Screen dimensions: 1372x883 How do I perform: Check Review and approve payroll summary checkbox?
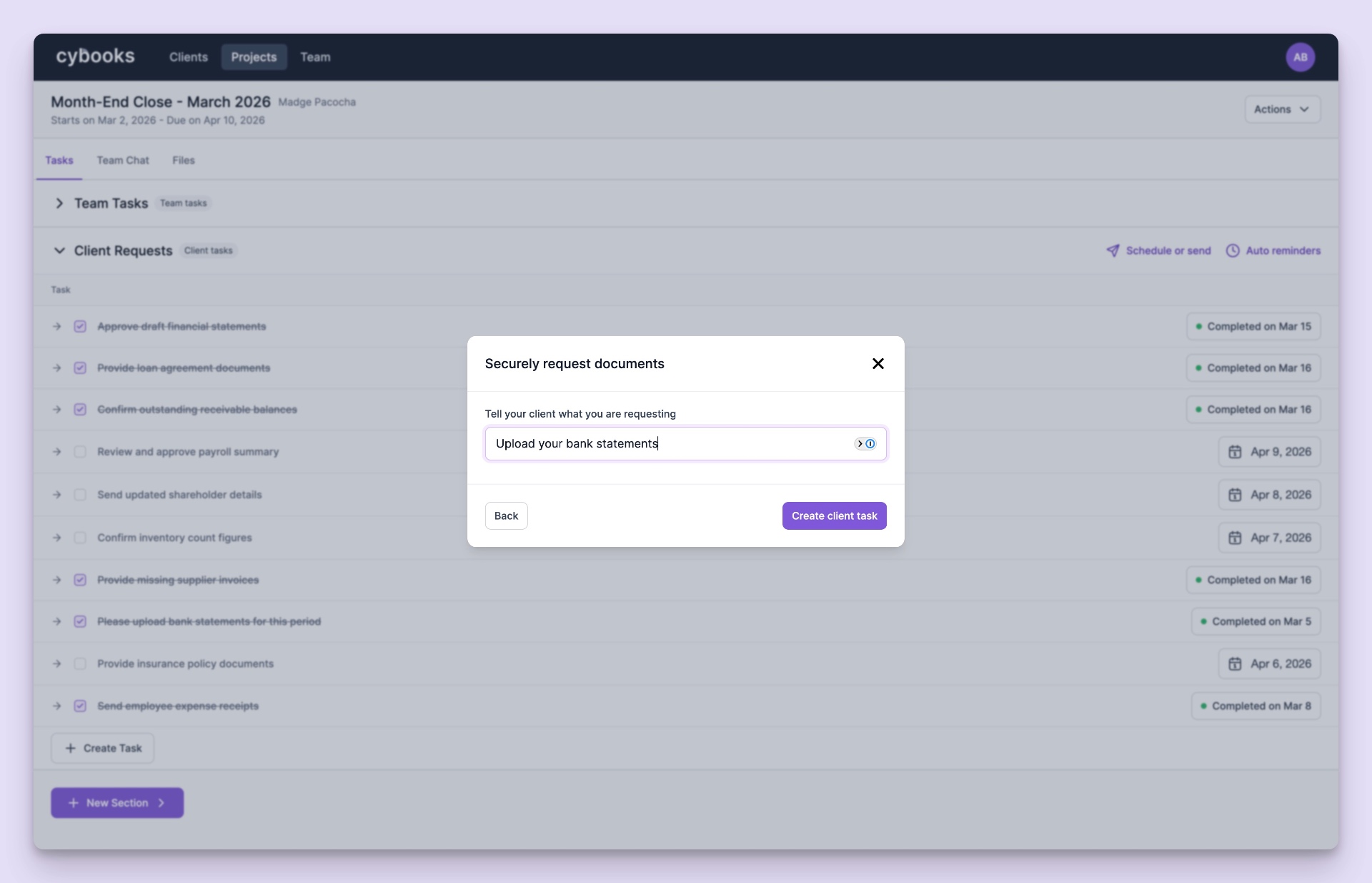point(80,452)
